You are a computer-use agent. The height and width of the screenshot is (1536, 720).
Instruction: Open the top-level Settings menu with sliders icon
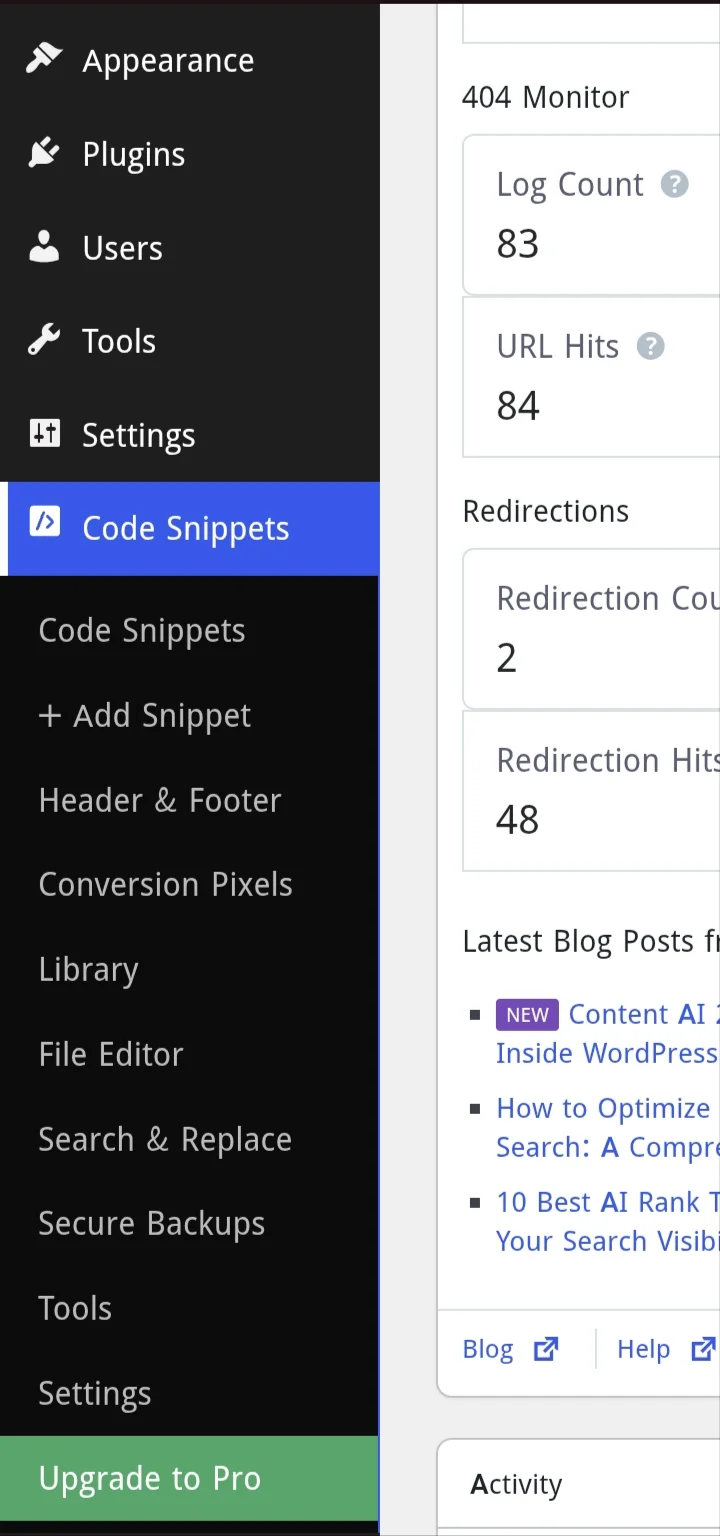click(x=190, y=436)
